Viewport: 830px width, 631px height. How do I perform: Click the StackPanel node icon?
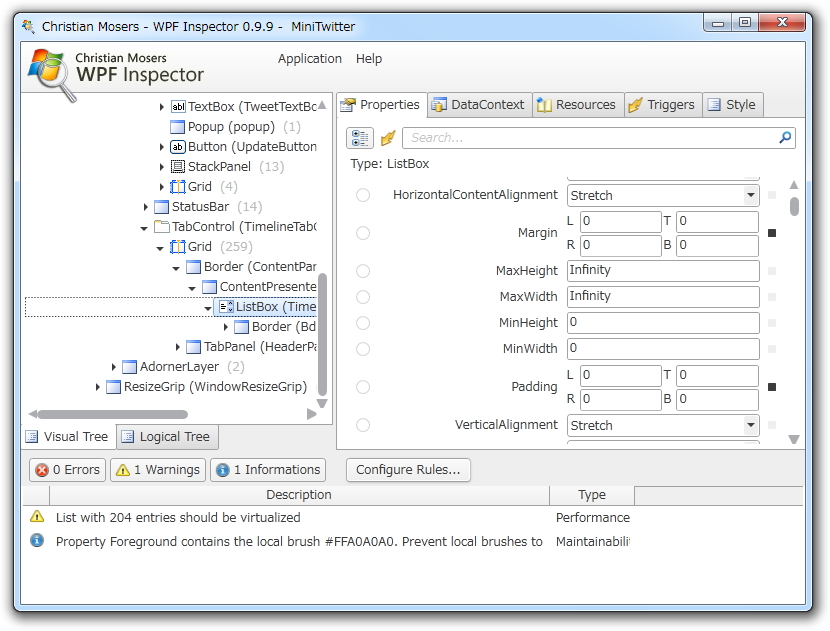click(177, 167)
